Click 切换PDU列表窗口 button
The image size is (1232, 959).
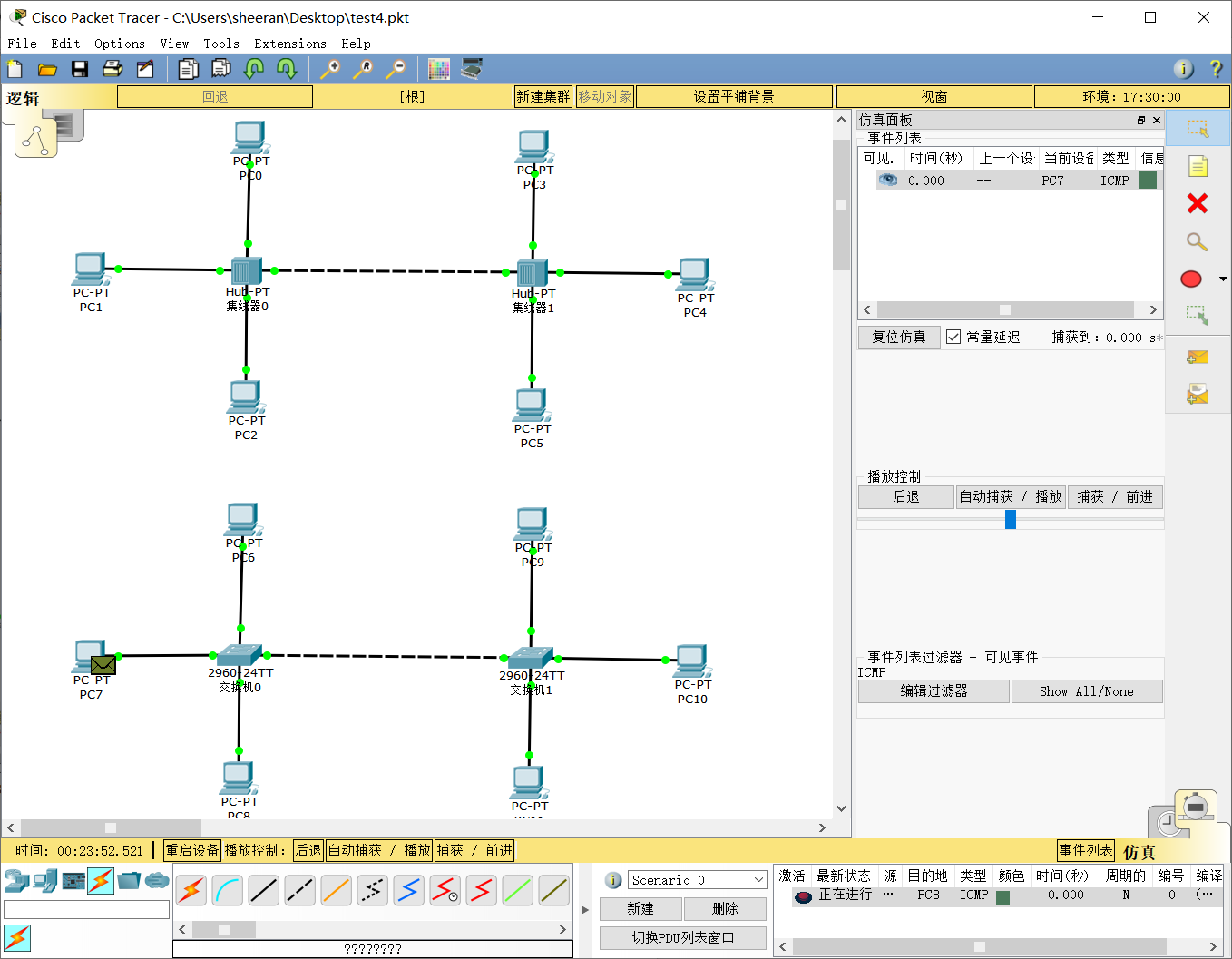coord(683,937)
